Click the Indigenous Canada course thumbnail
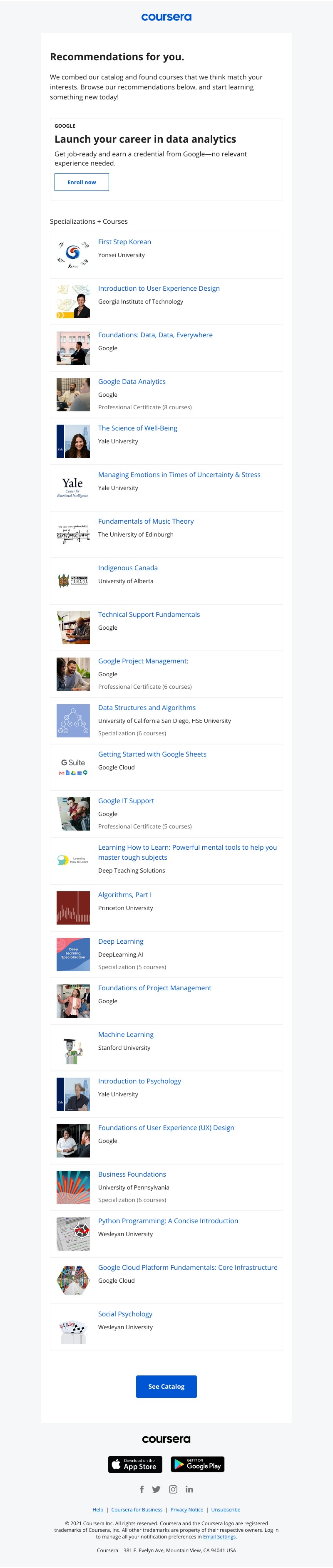This screenshot has height=1568, width=333. (73, 581)
